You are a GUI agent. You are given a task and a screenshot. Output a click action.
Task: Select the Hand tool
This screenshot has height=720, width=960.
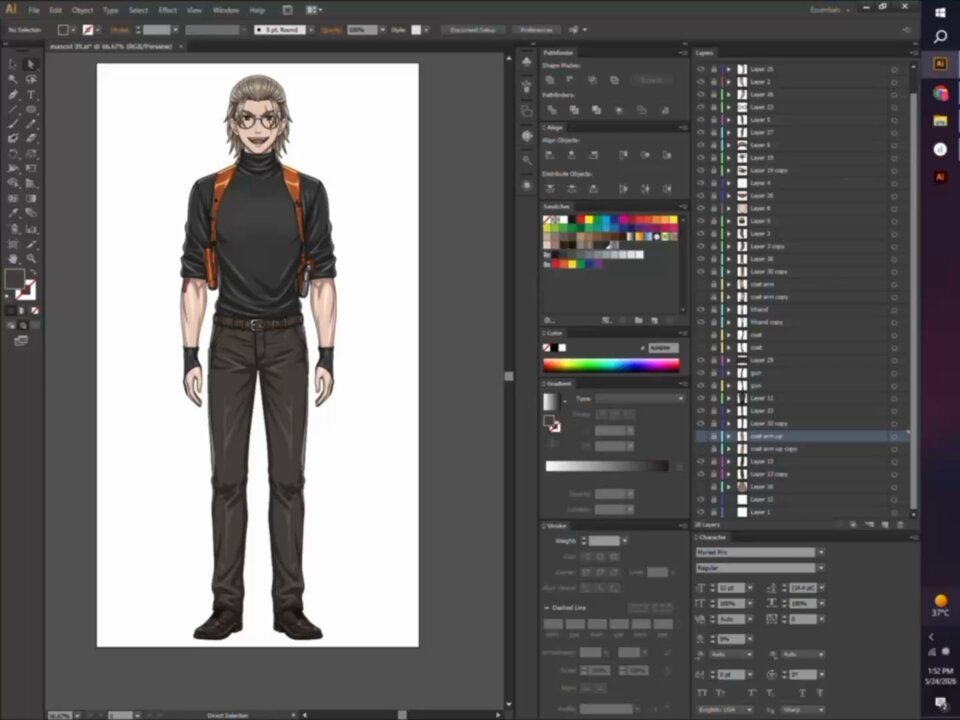click(13, 258)
